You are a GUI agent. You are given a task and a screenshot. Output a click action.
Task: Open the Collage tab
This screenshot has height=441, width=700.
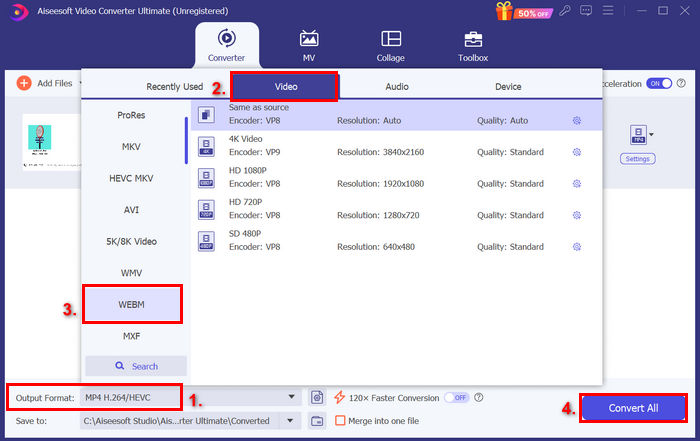pyautogui.click(x=391, y=46)
